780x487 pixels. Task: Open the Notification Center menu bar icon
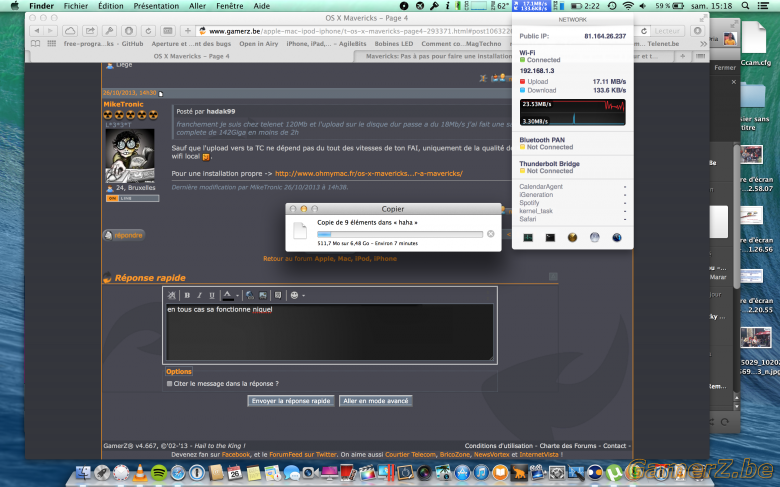[x=764, y=6]
